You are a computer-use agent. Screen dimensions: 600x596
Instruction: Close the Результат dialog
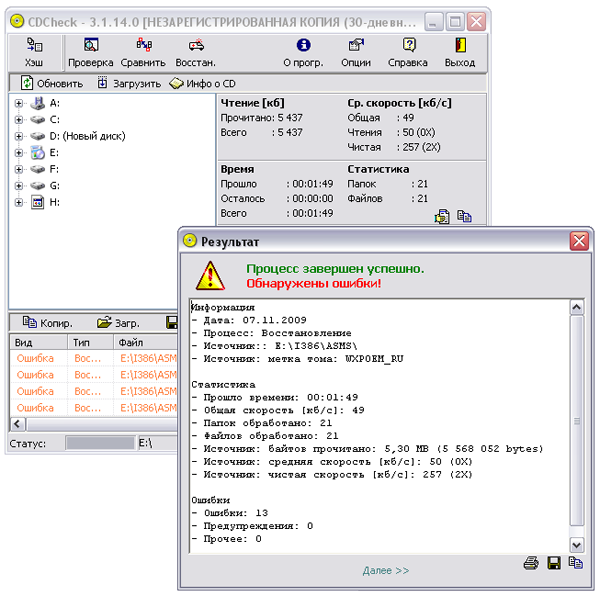(579, 241)
